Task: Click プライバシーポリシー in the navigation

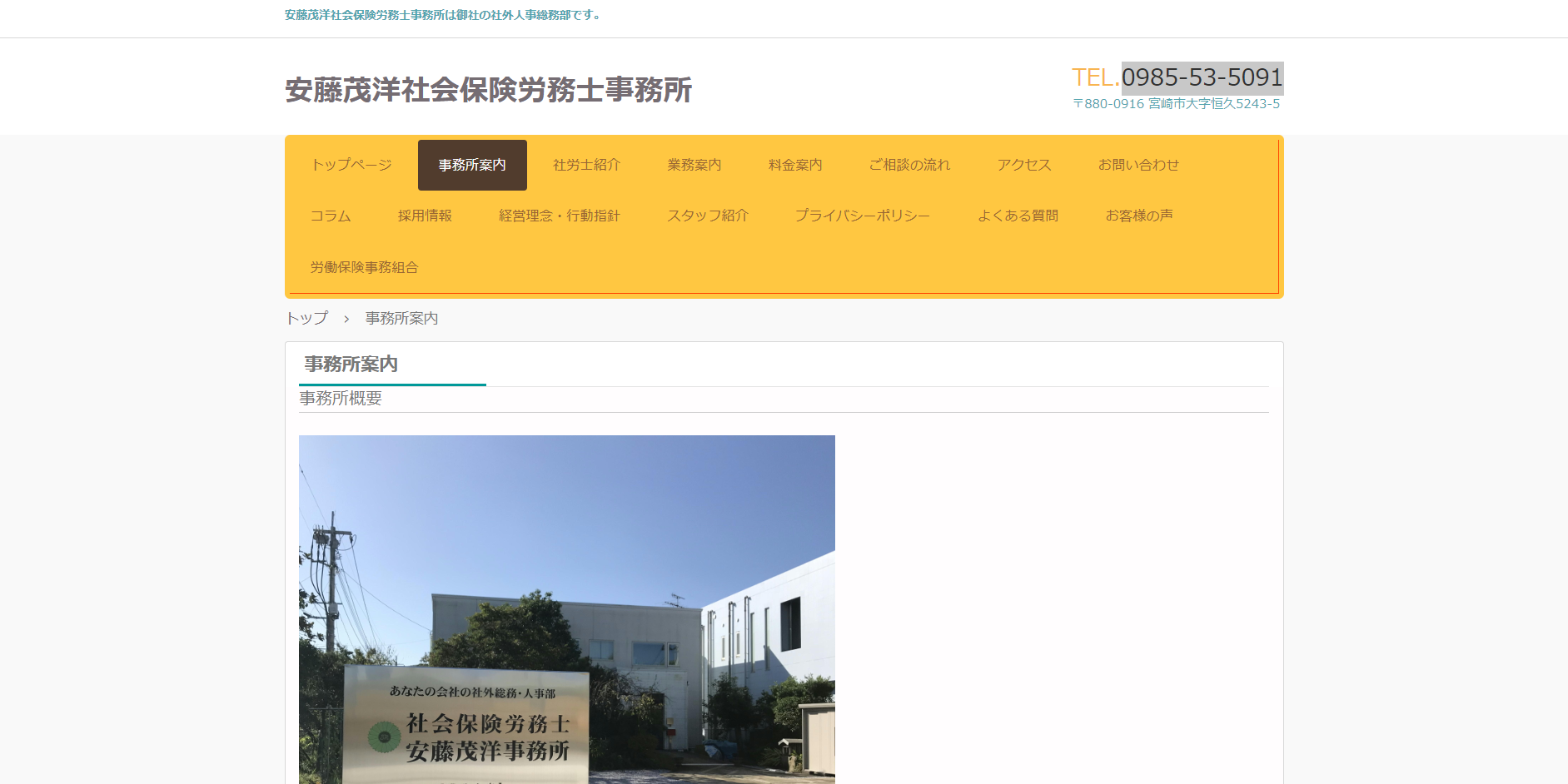Action: point(863,216)
